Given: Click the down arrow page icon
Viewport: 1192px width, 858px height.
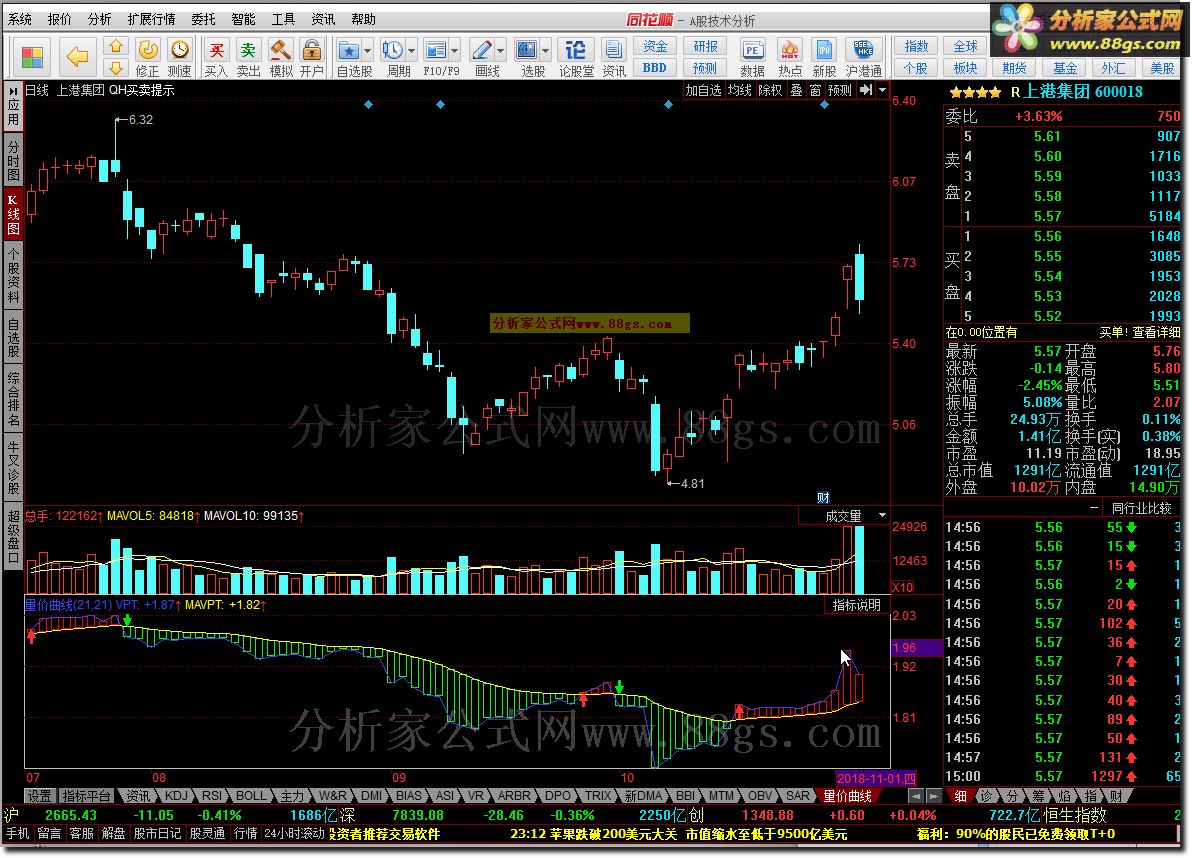Looking at the screenshot, I should coord(116,68).
